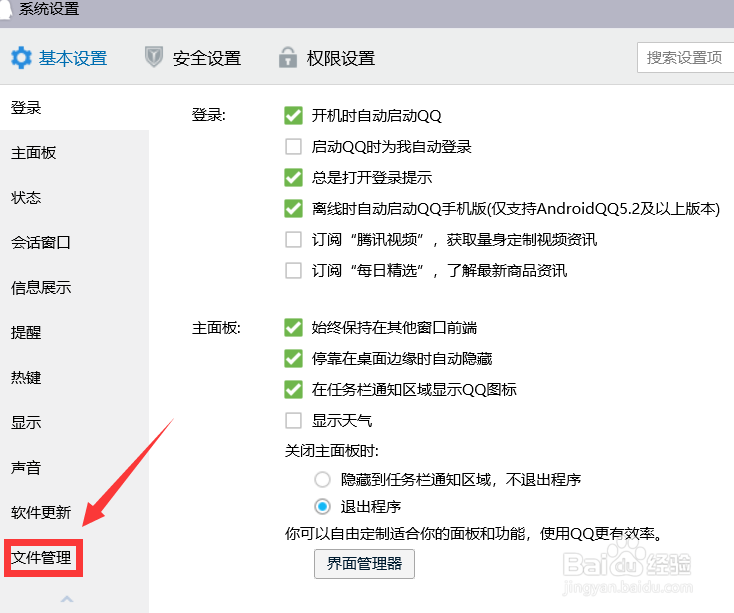Click the shield icon for 安全设置
The image size is (734, 613).
[x=154, y=57]
